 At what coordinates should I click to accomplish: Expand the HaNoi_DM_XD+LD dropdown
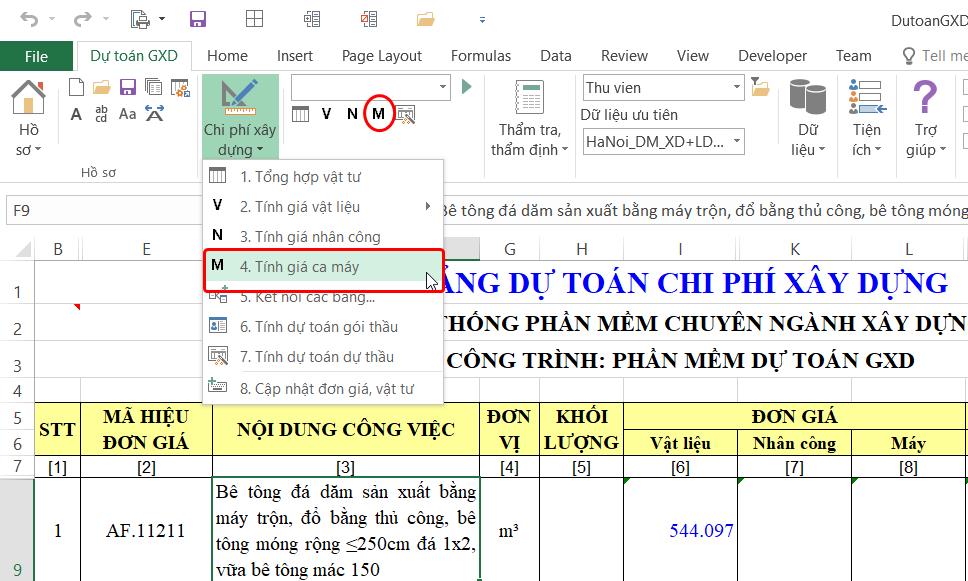(736, 142)
